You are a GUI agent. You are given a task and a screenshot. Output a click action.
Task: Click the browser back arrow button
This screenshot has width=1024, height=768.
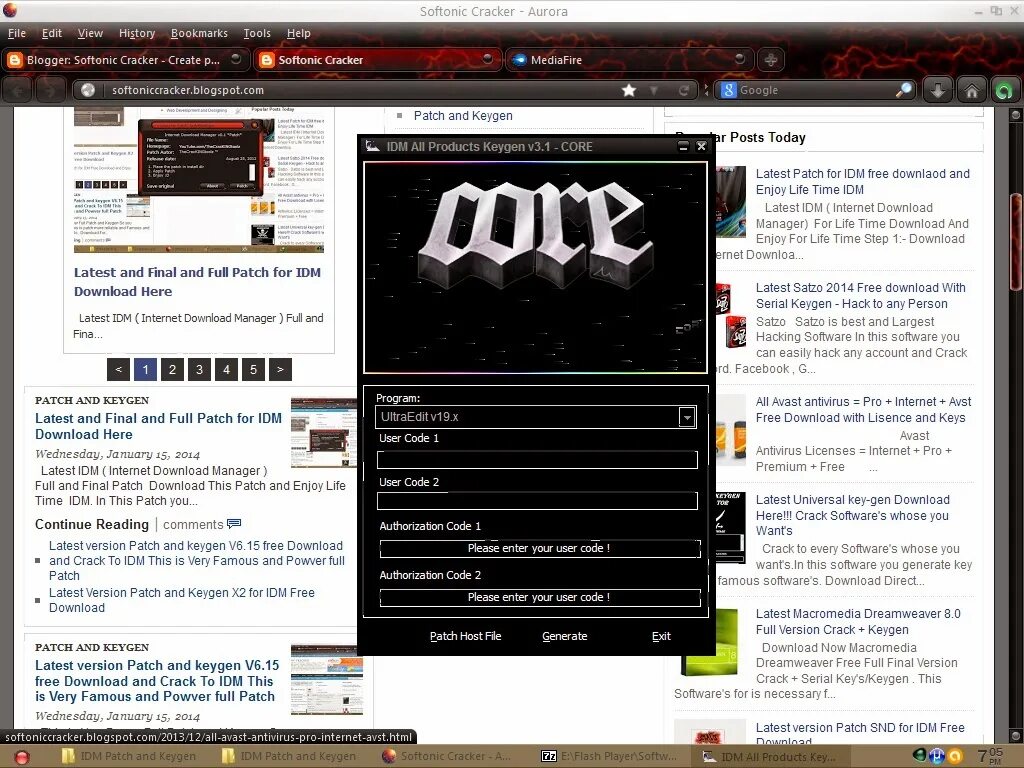pos(18,90)
